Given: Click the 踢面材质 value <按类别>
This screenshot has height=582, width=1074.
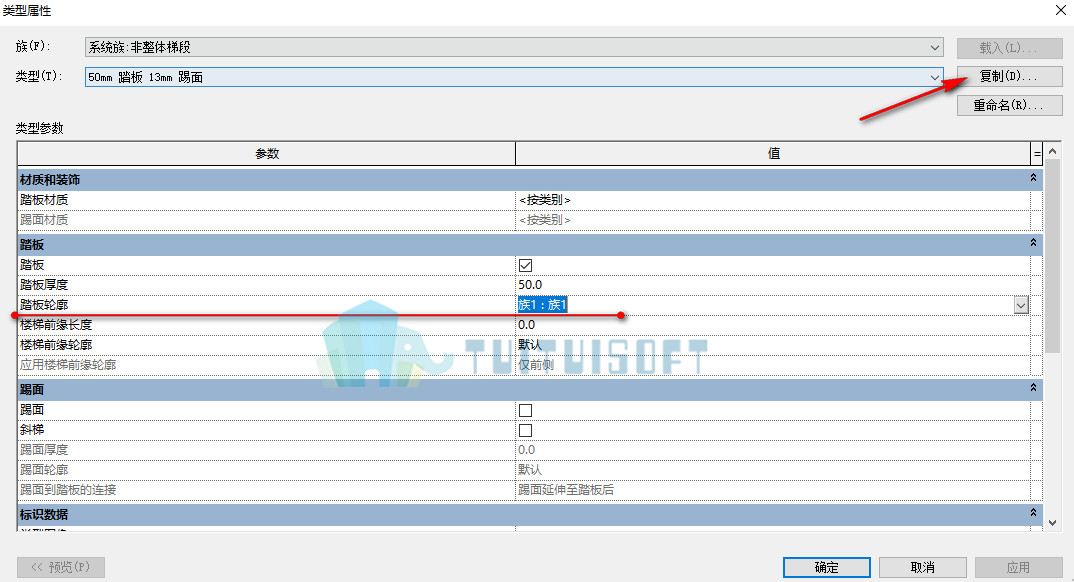Looking at the screenshot, I should pos(545,220).
